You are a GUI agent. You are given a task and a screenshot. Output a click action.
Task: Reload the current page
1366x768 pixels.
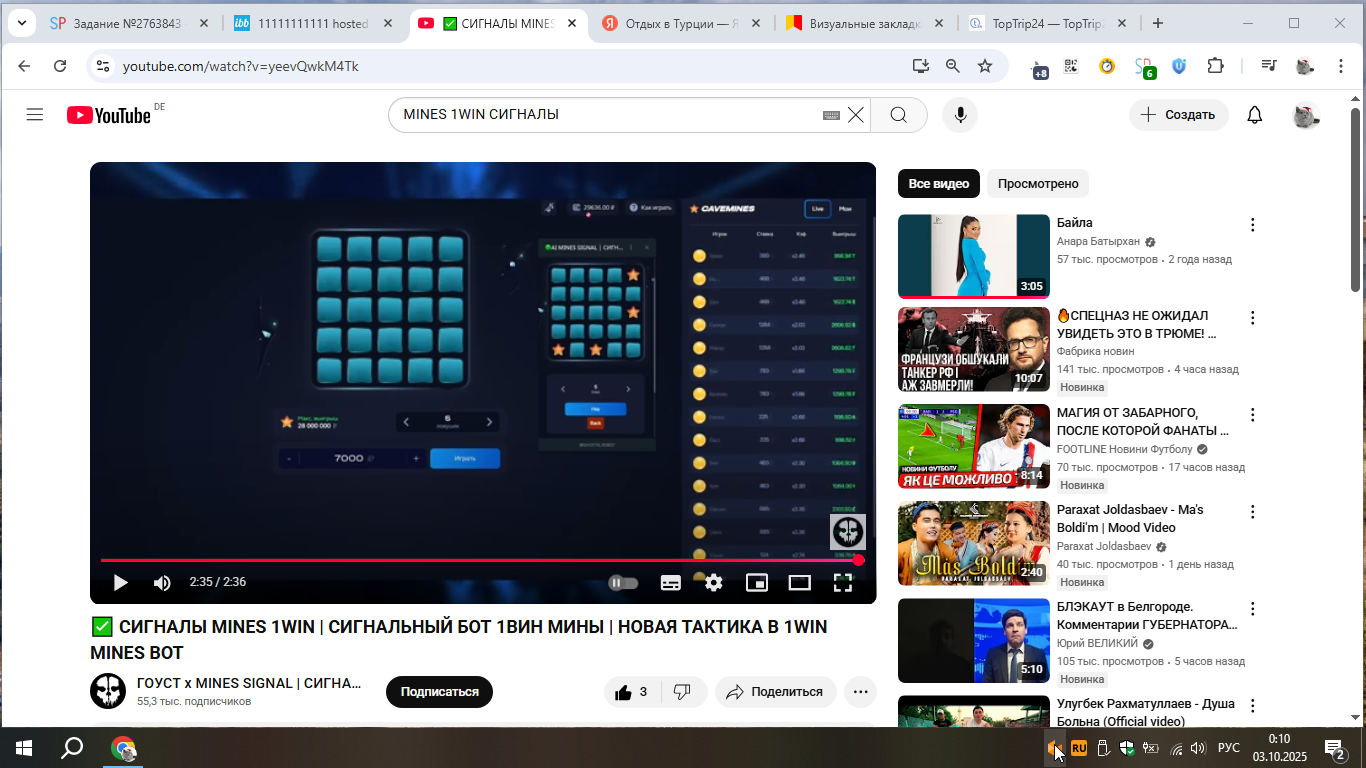60,66
